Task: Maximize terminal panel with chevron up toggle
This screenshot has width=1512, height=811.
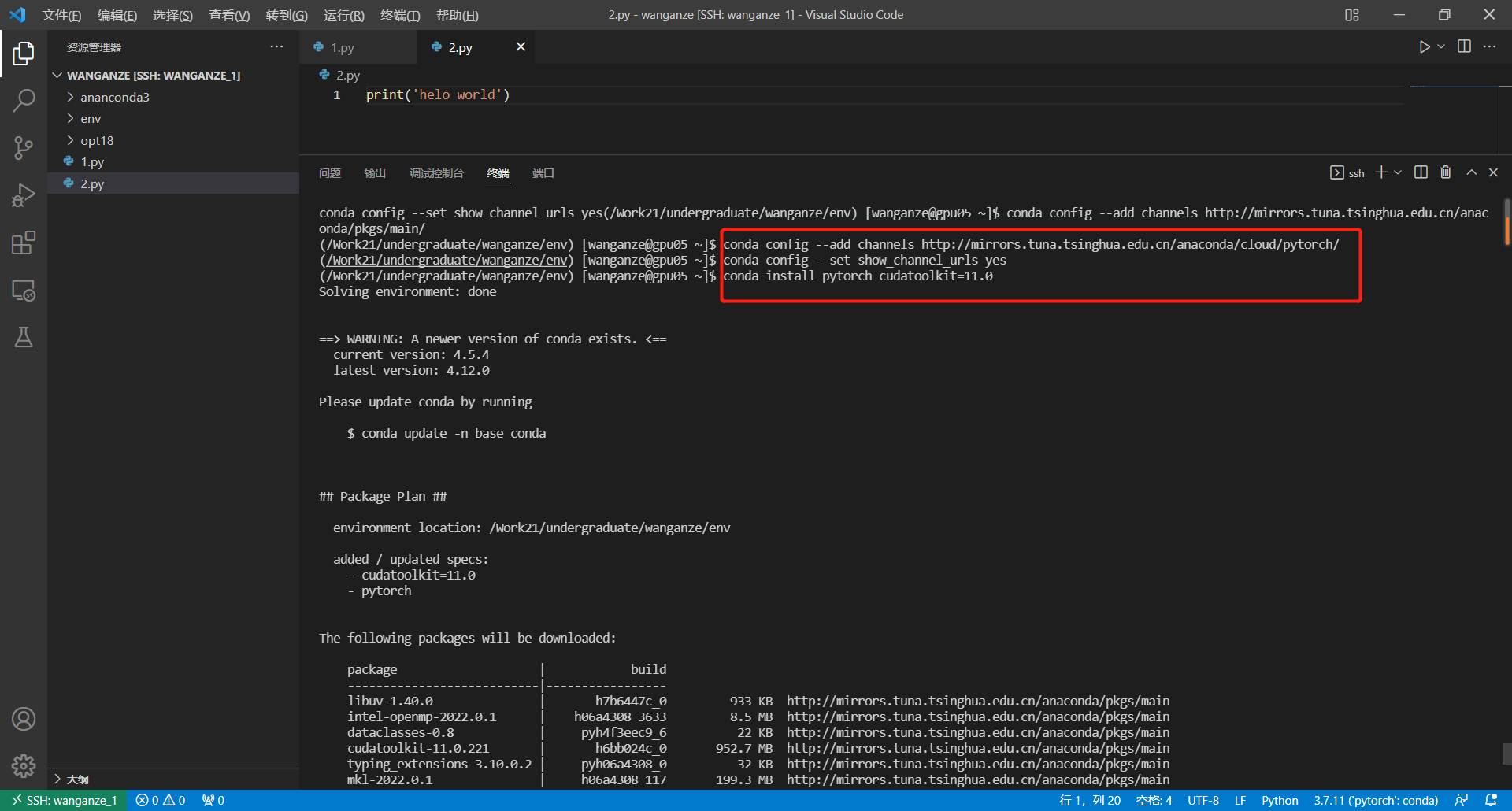Action: [x=1471, y=172]
